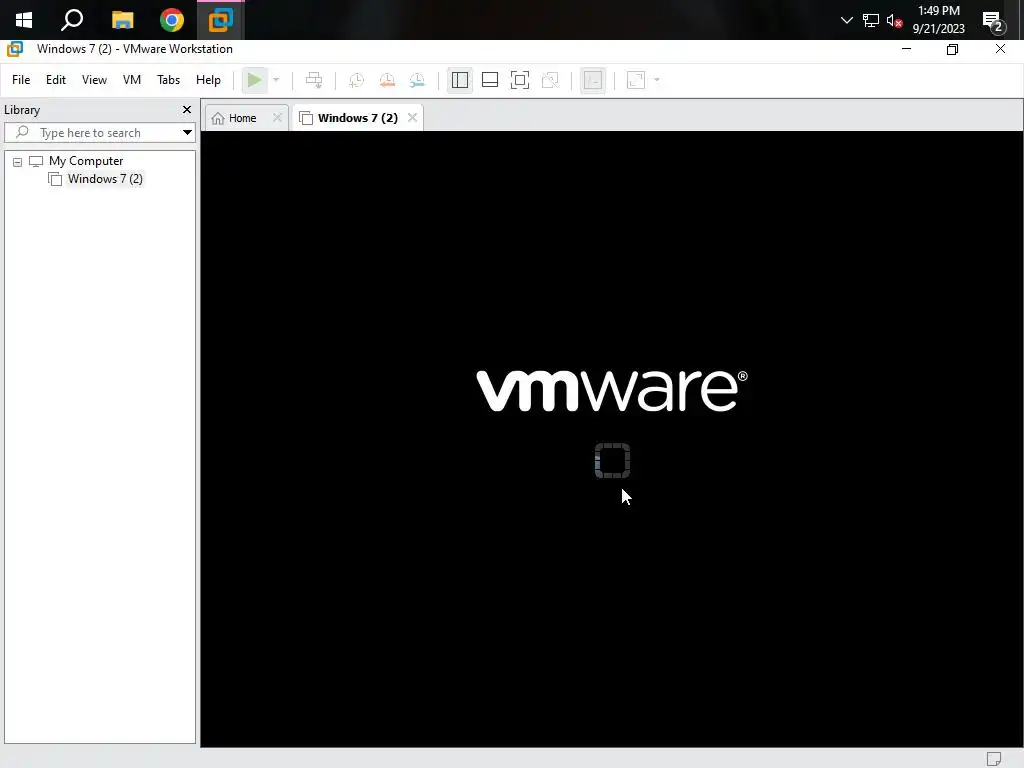Click the console view toolbar icon

pos(593,80)
